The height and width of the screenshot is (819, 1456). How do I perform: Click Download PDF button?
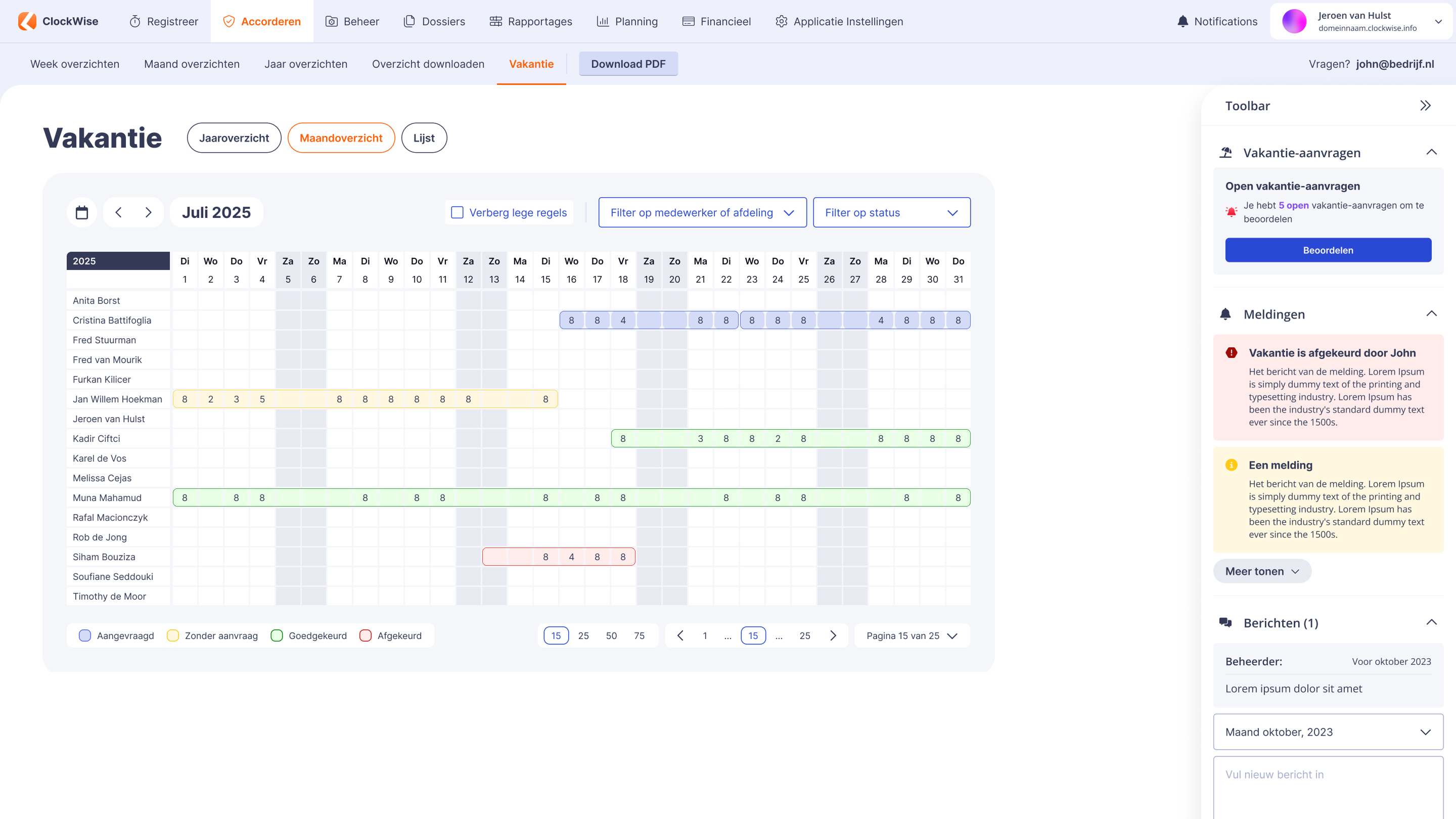tap(628, 64)
